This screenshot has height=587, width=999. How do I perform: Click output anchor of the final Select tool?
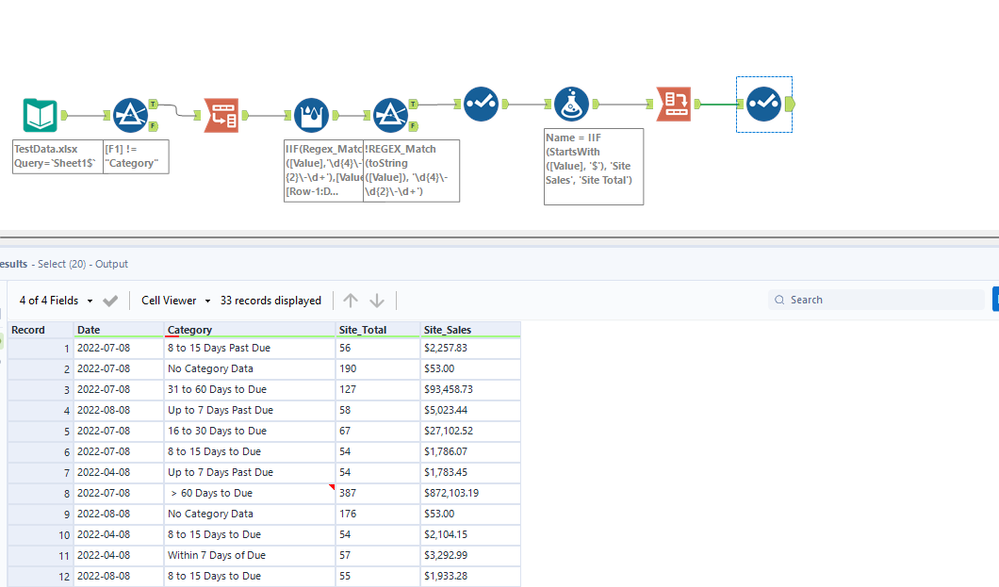(x=790, y=104)
